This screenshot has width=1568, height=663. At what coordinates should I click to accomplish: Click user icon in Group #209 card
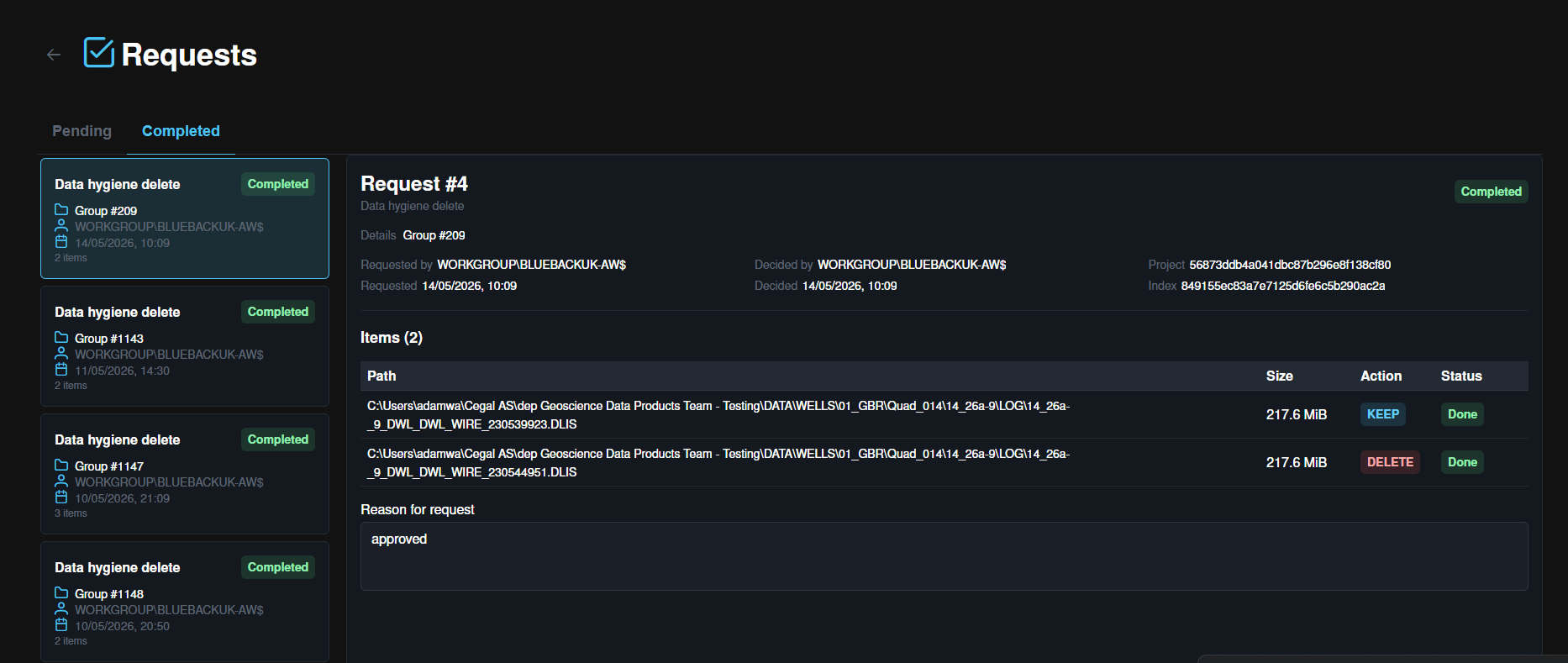pos(61,225)
